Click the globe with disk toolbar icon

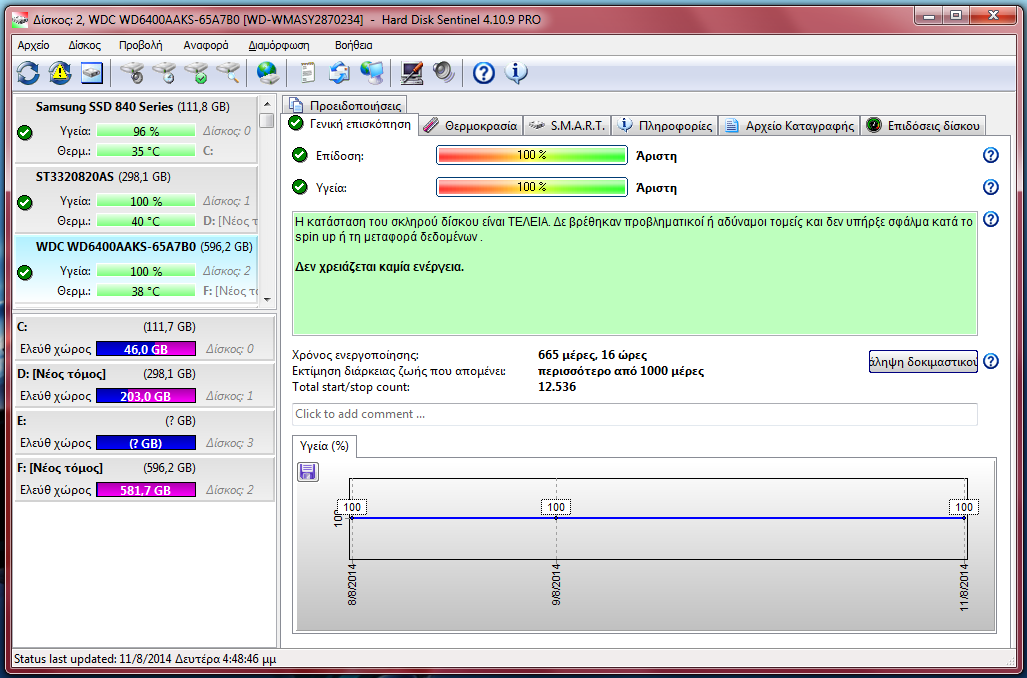(267, 73)
